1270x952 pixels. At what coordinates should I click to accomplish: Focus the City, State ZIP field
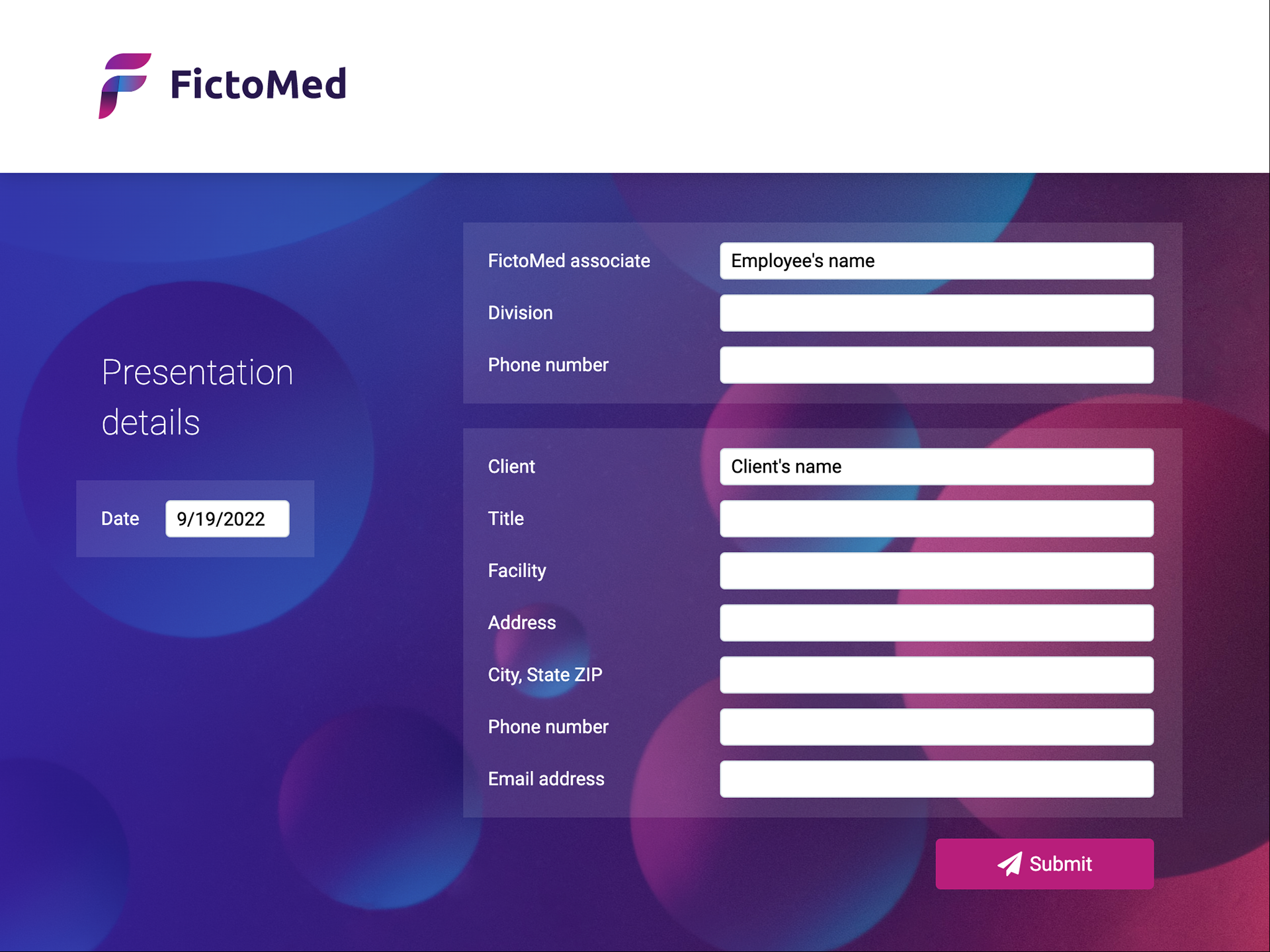(937, 675)
